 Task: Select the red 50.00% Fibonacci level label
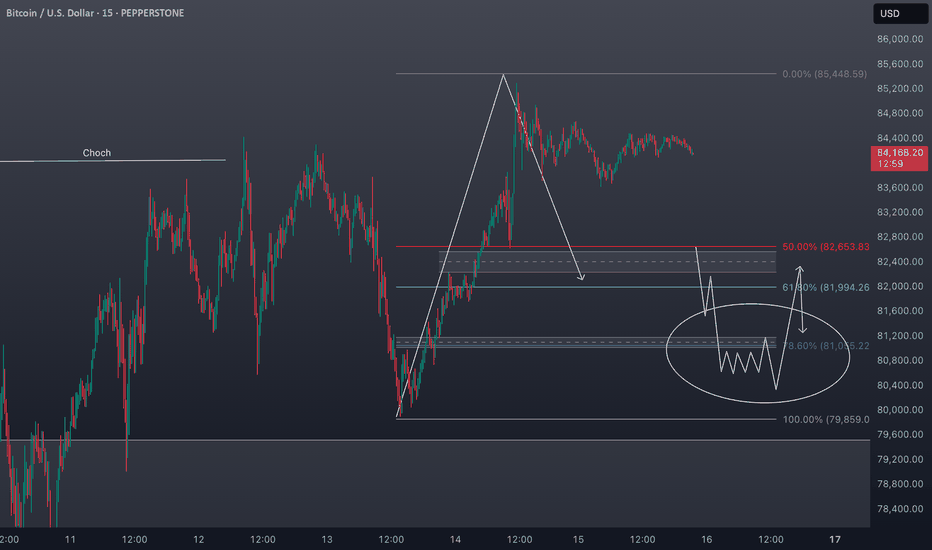click(826, 247)
